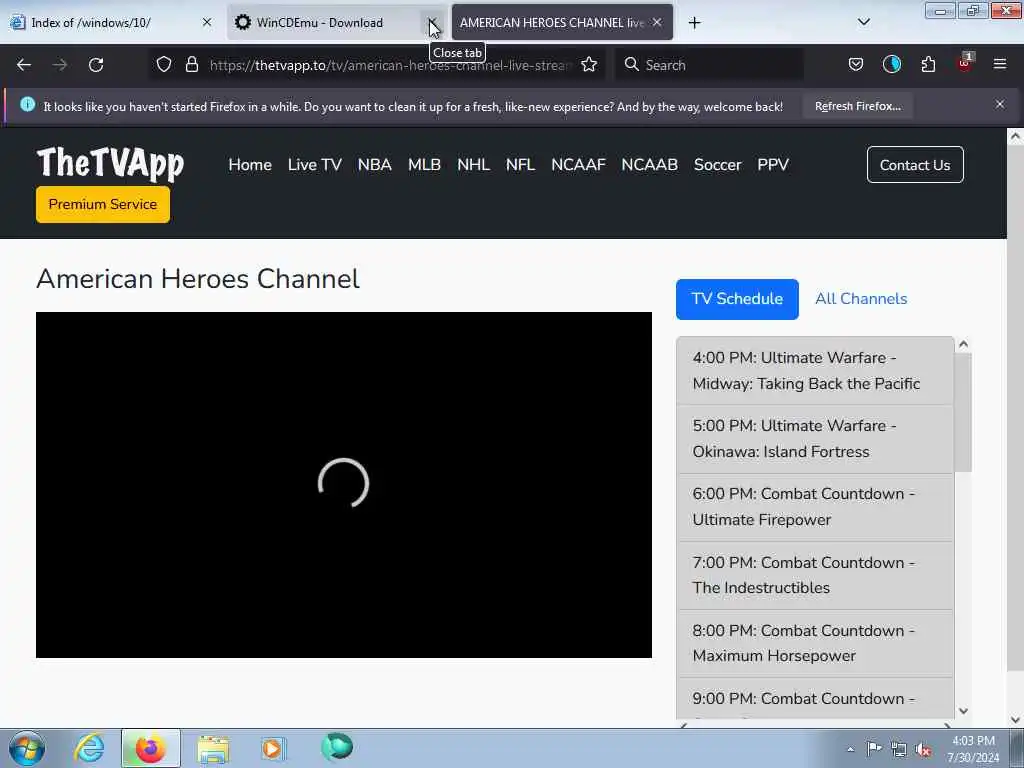The width and height of the screenshot is (1024, 768).
Task: Open the Live TV navigation link
Action: click(x=315, y=165)
